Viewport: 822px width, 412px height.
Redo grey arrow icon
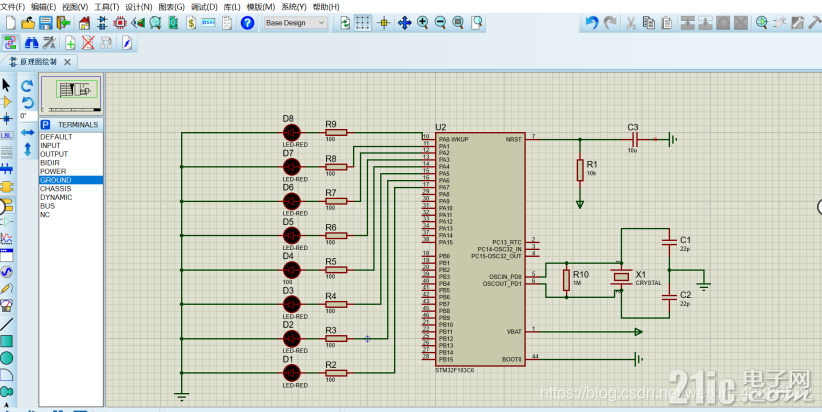[x=610, y=23]
